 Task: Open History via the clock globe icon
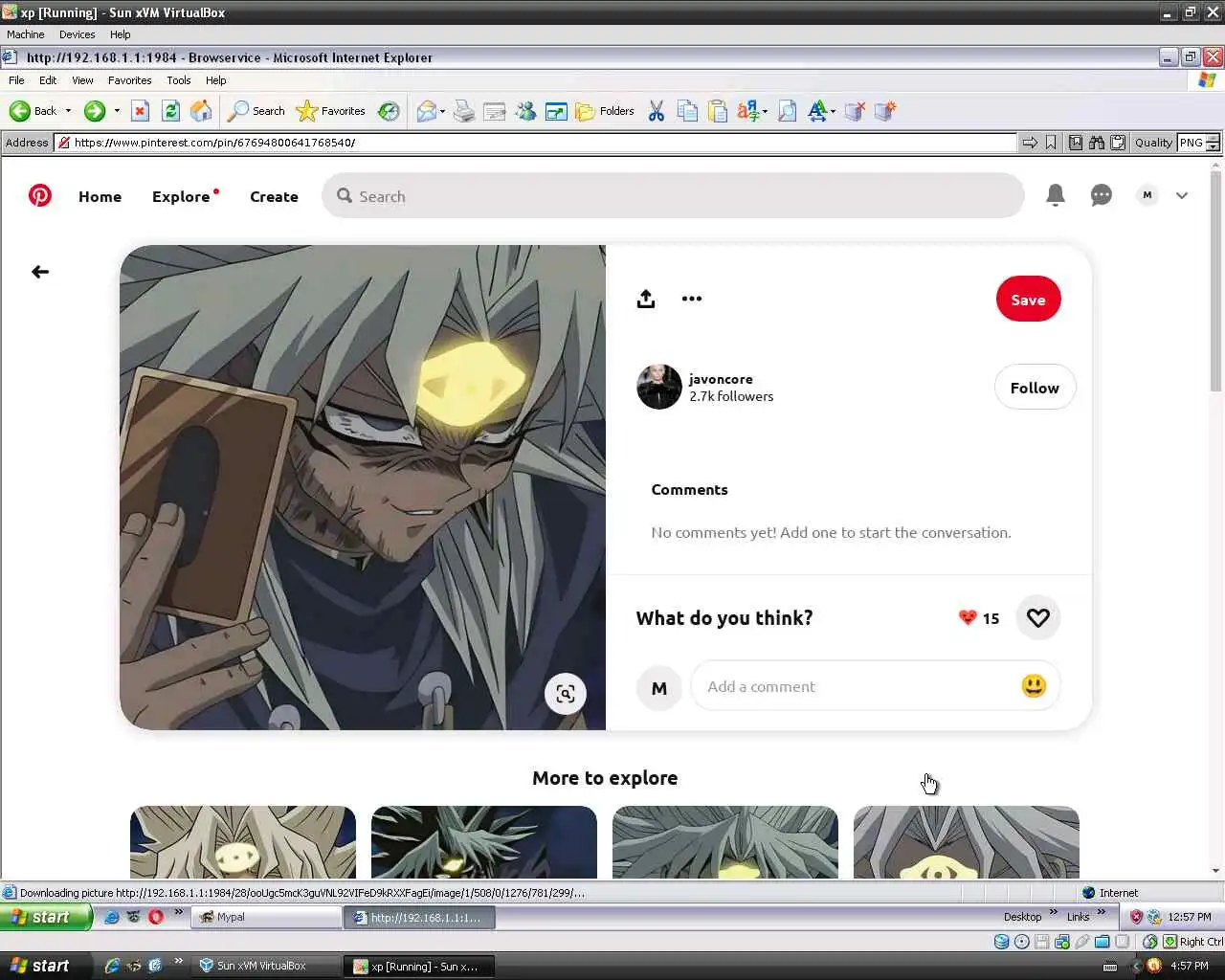click(389, 111)
